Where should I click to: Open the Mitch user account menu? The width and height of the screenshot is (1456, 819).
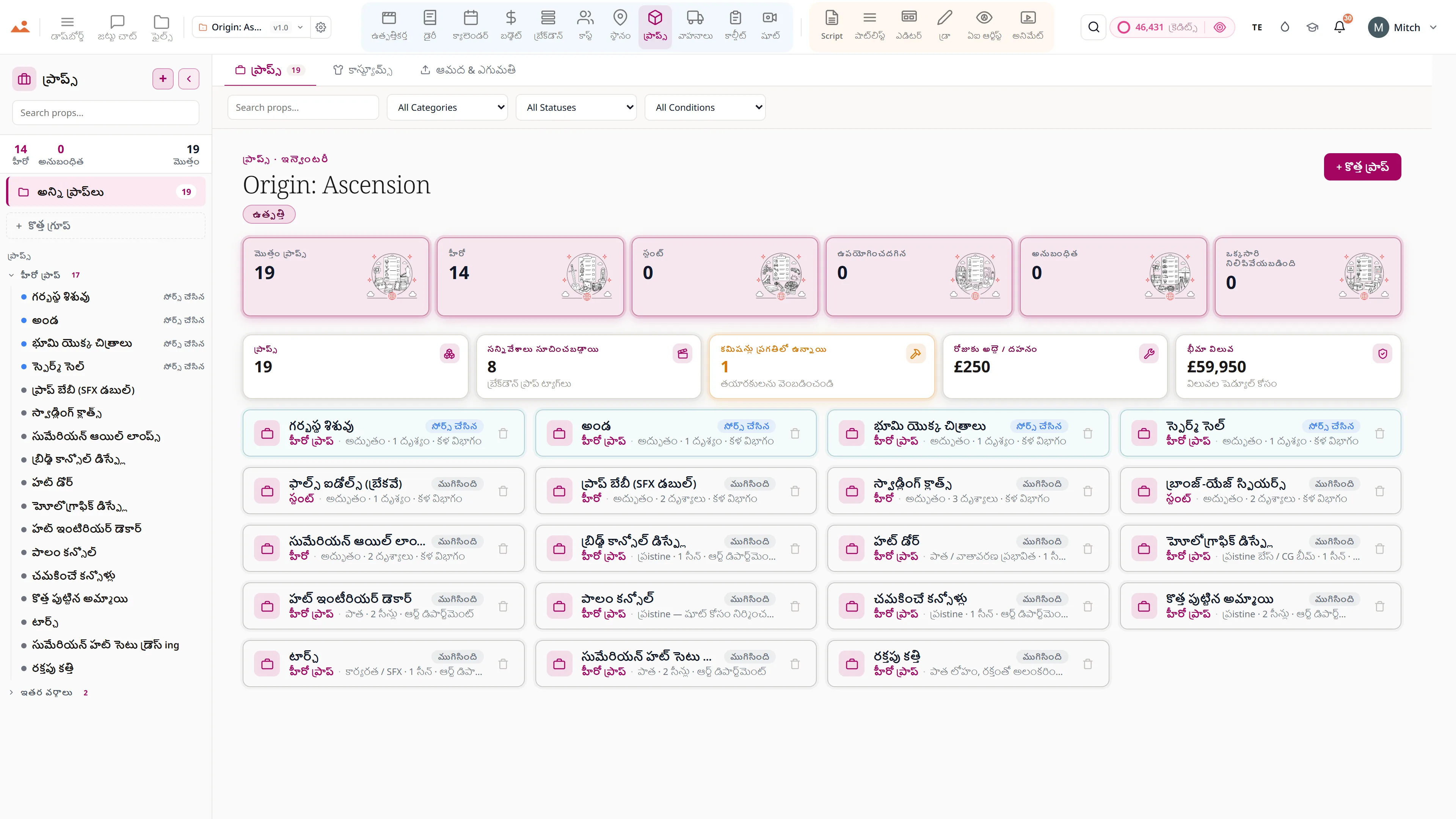point(1402,27)
